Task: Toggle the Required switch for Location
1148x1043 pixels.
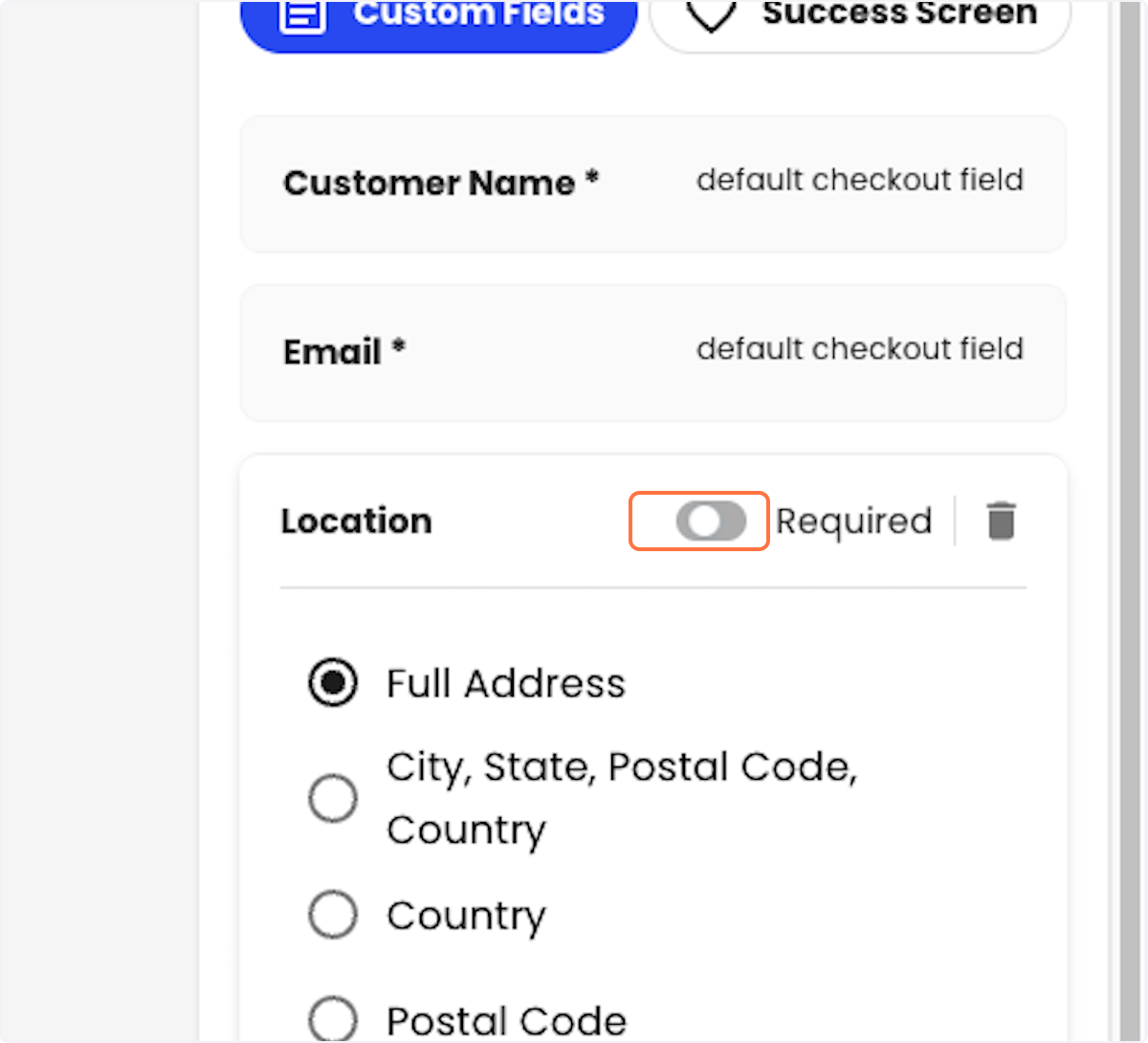Action: pyautogui.click(x=711, y=521)
